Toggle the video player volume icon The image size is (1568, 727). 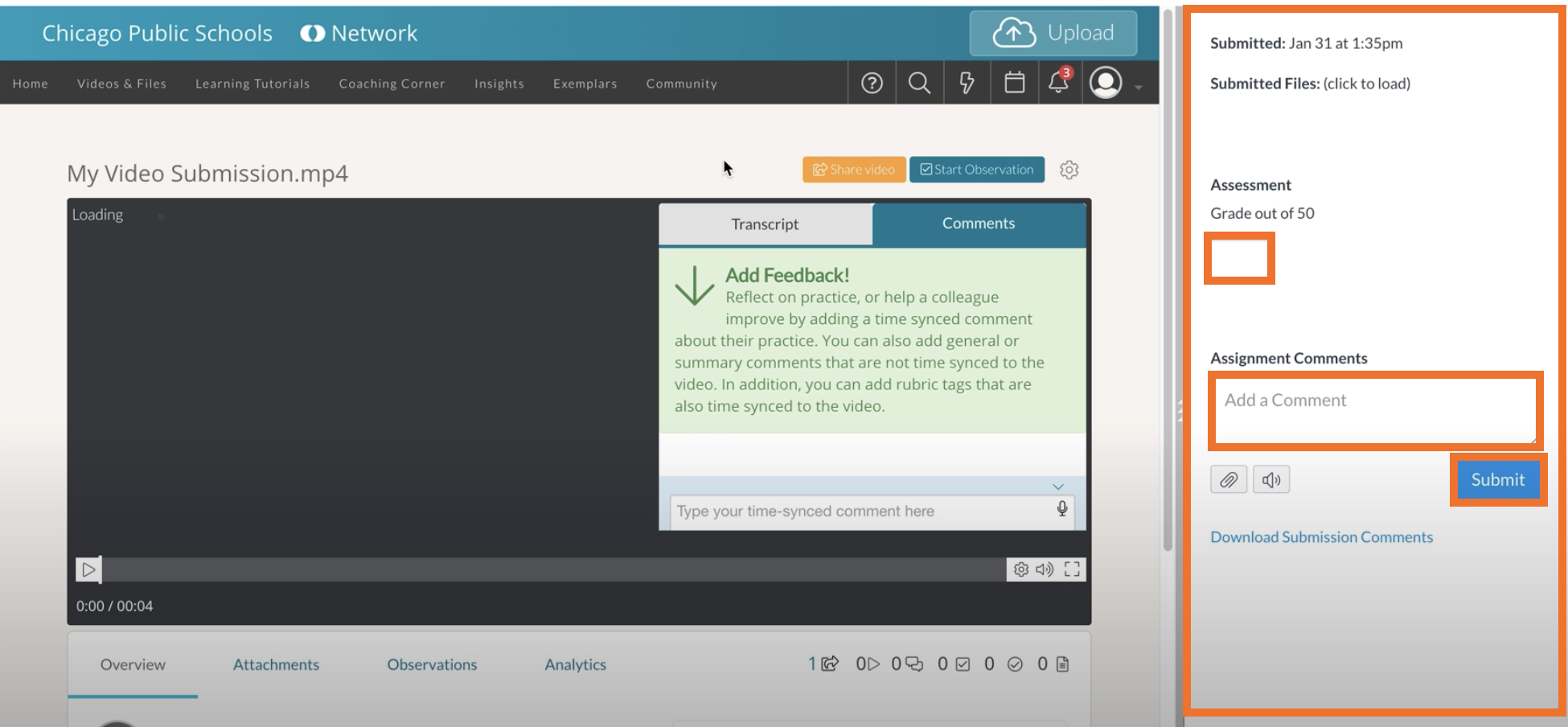[x=1045, y=569]
